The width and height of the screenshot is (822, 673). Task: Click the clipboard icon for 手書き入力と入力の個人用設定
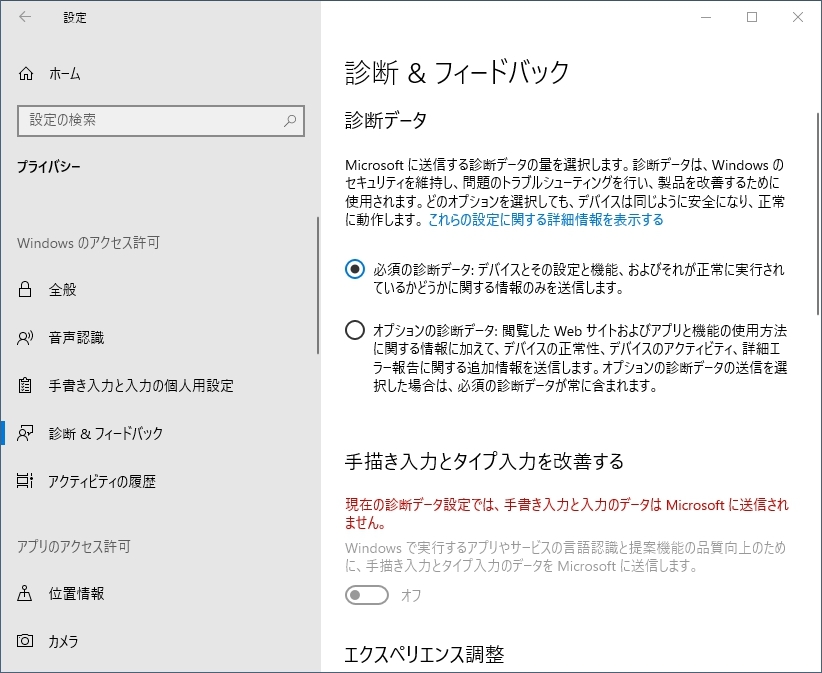(x=25, y=385)
